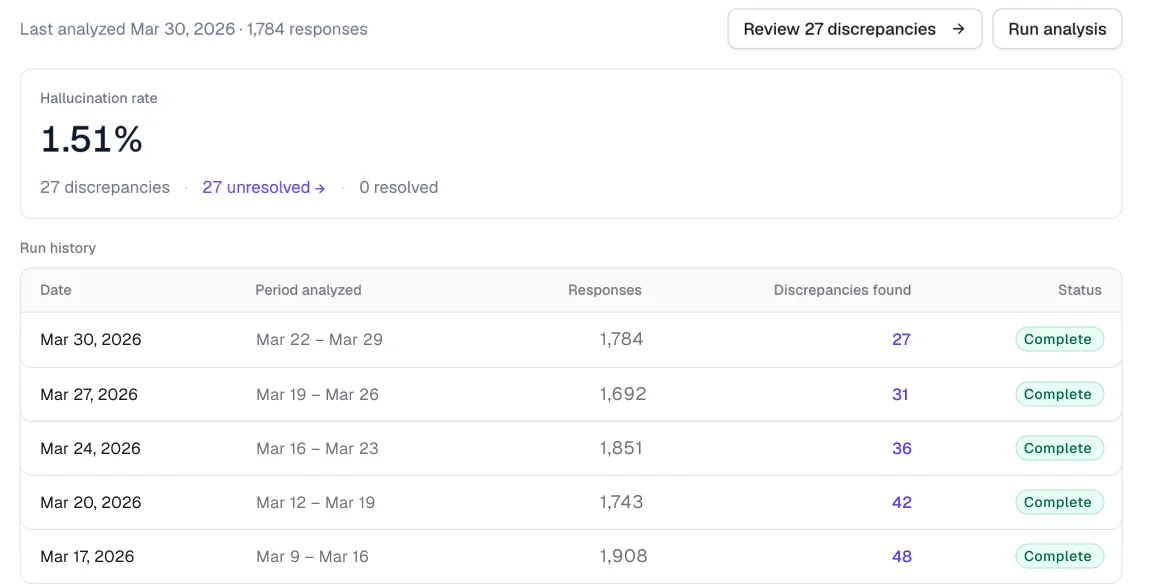This screenshot has height=584, width=1152.
Task: Click the 0 resolved label
Action: point(398,187)
